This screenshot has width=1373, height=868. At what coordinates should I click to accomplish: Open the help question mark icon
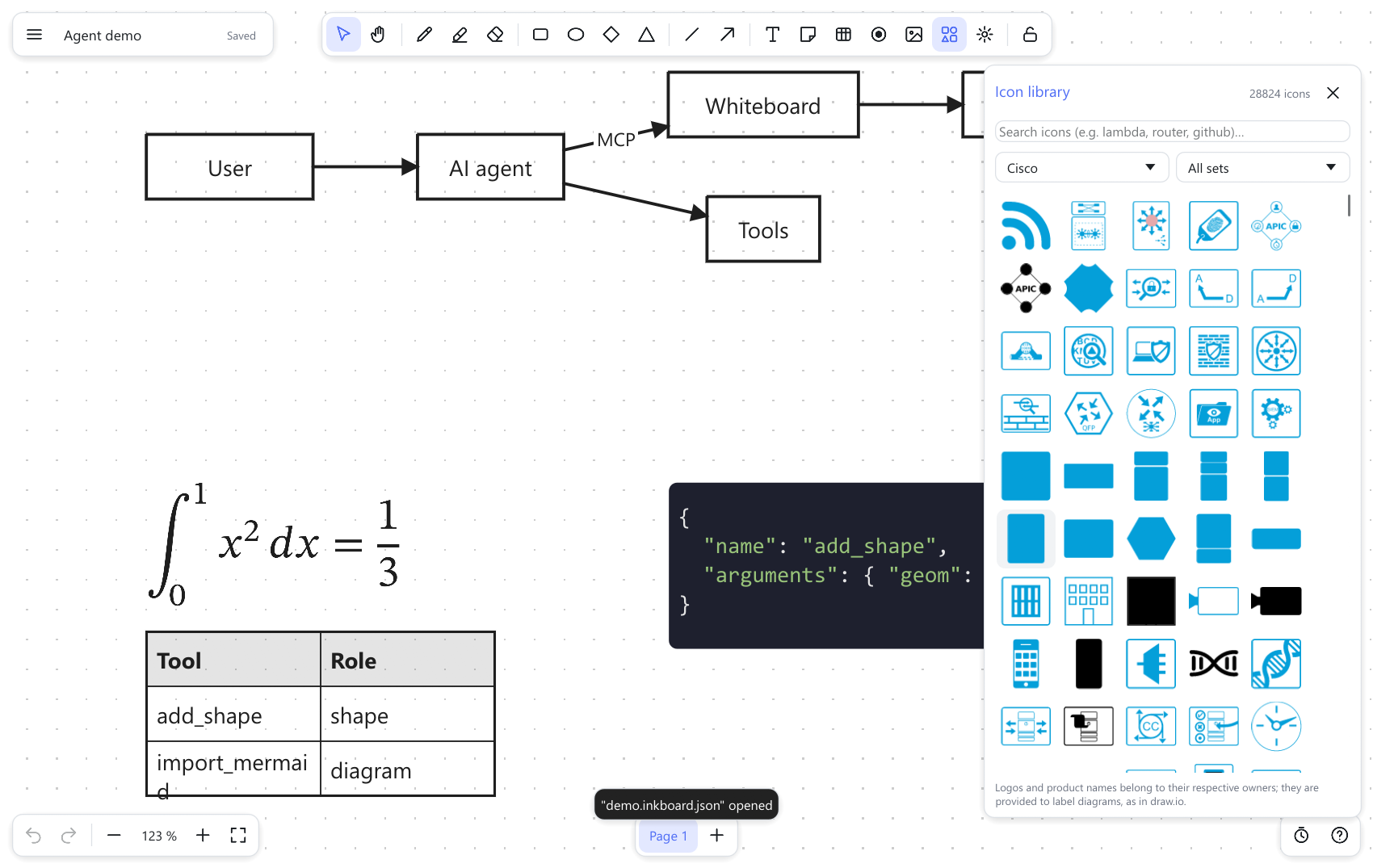click(x=1340, y=836)
